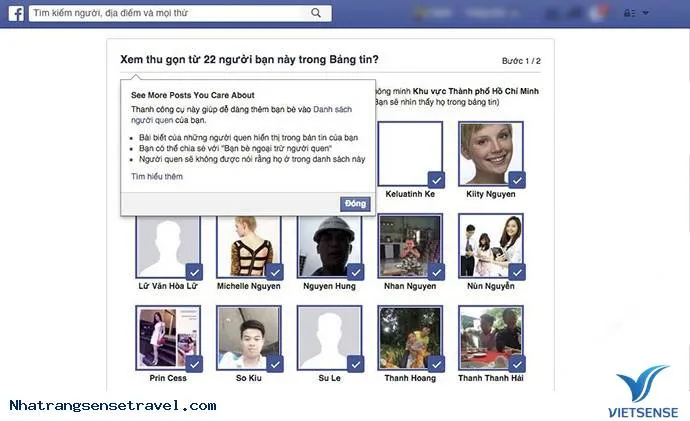690x421 pixels.
Task: Select Michelle Nguyen profile photo
Action: [249, 246]
